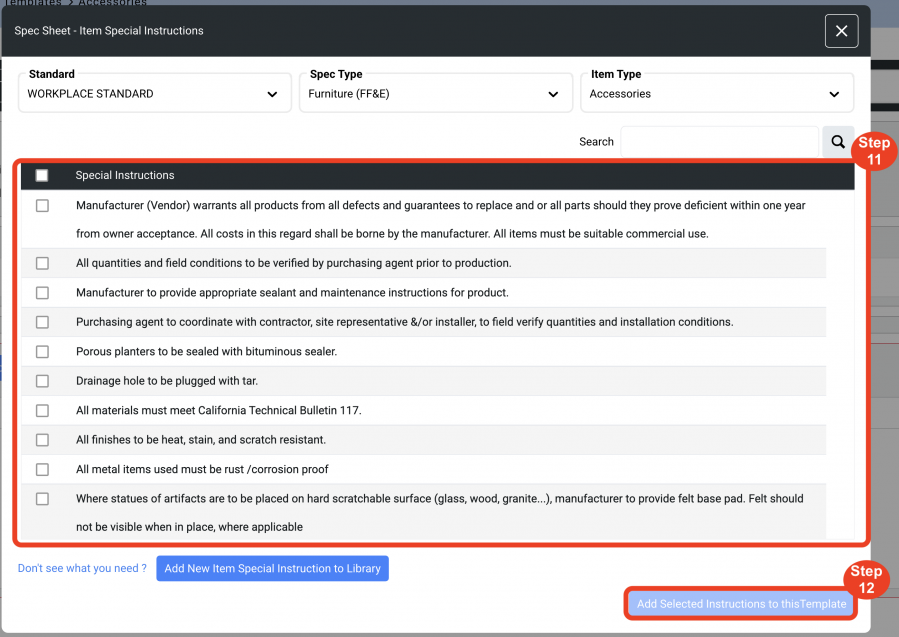Click text Purchasing agent to coordinate with contractor
Viewport: 899px width, 637px height.
click(405, 322)
